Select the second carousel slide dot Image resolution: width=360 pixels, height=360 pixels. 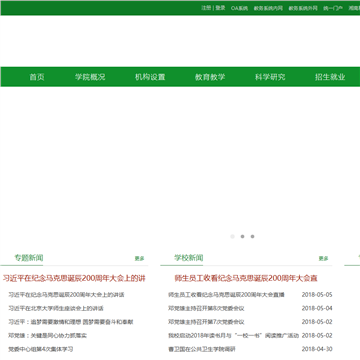242,236
